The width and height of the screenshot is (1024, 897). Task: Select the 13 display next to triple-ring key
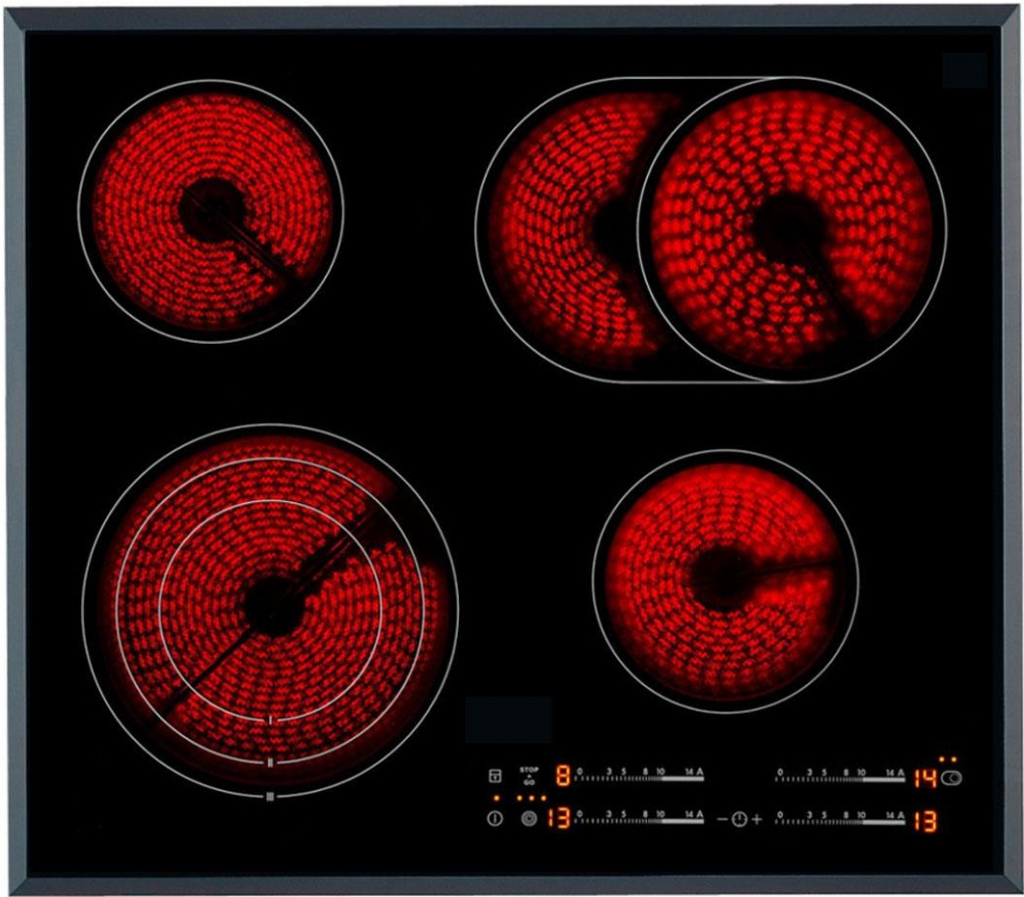(x=558, y=819)
